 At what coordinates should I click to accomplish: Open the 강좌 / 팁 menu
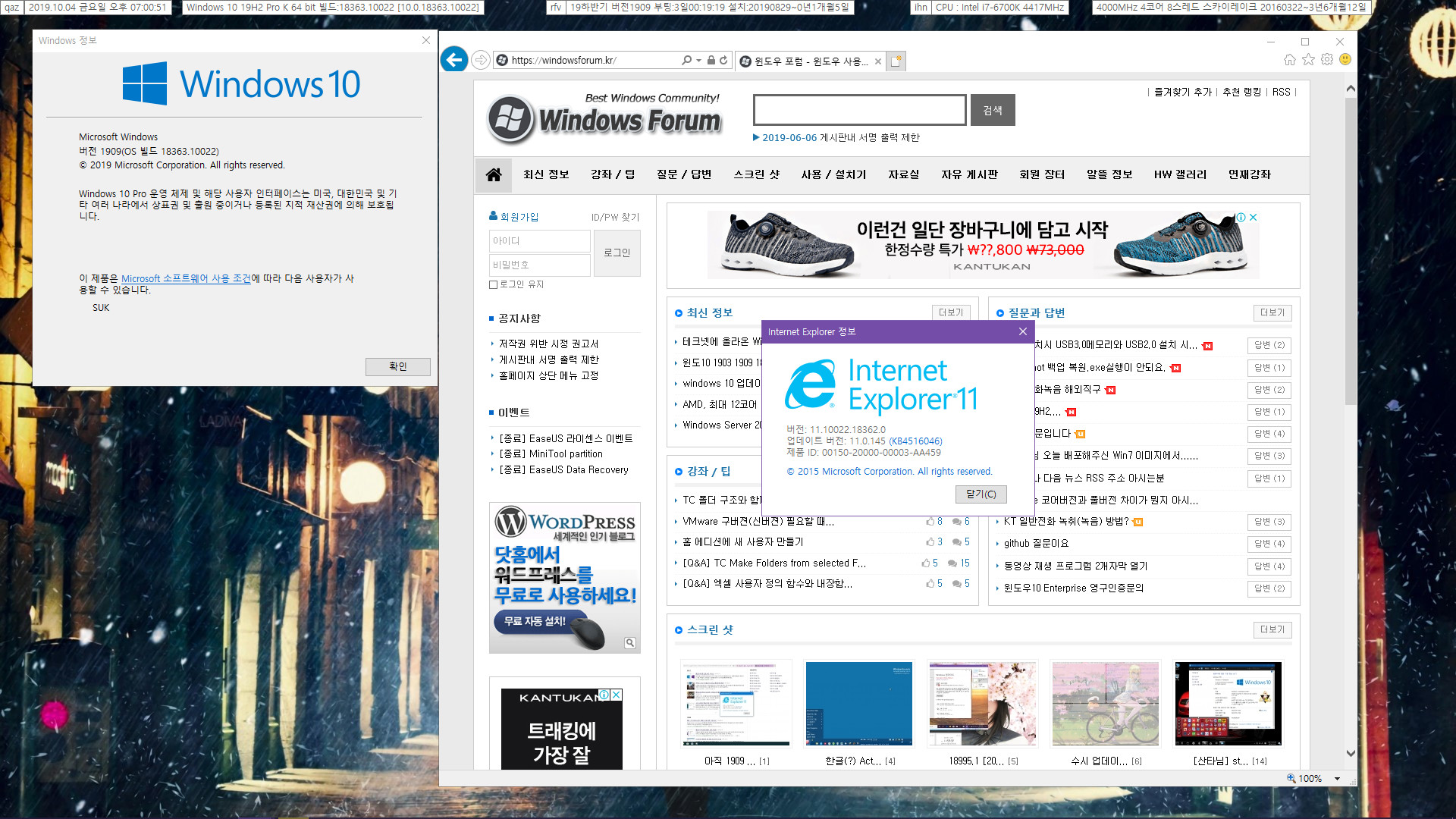point(613,174)
